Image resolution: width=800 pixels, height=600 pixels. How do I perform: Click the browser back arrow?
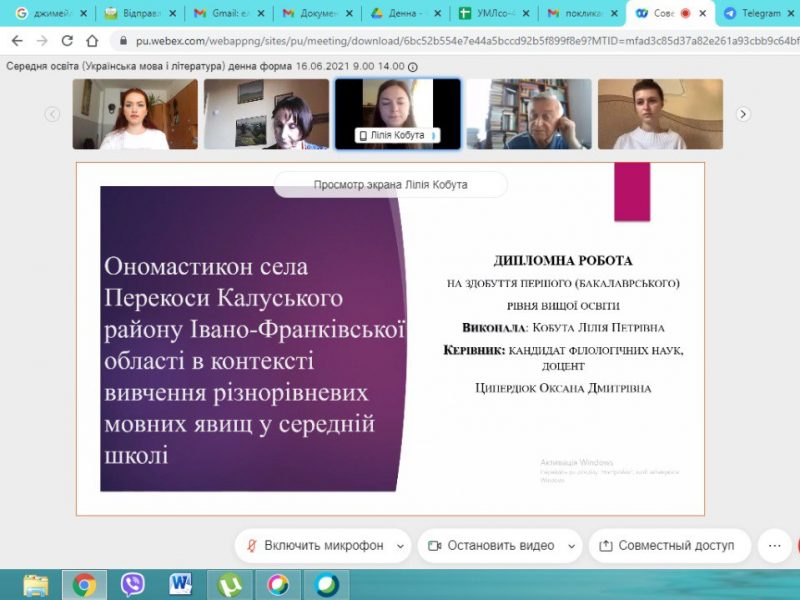coord(16,41)
